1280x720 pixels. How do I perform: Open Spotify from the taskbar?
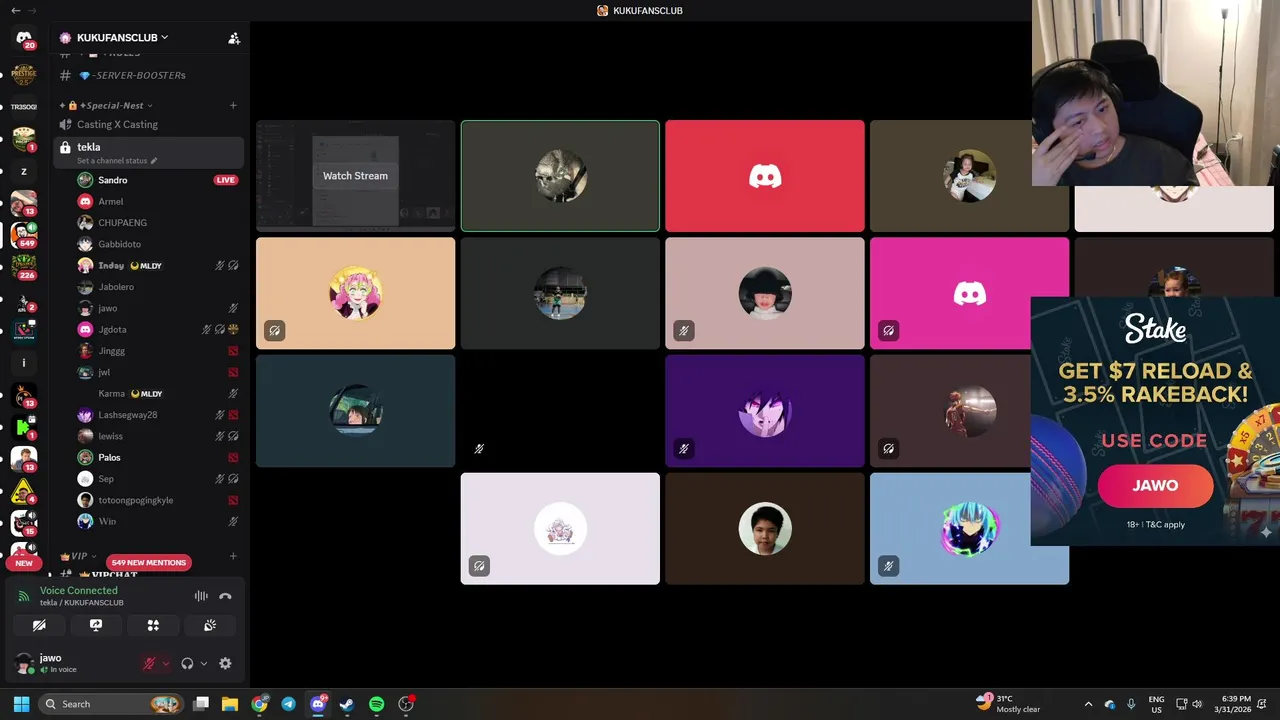(376, 704)
